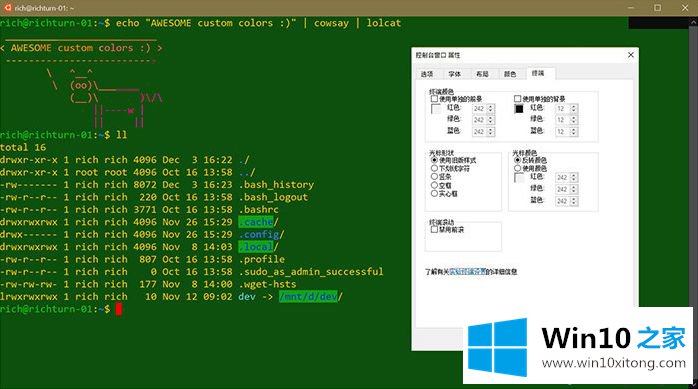Adjust foreground 蓝色 spinner arrows
The height and width of the screenshot is (389, 698).
[491, 132]
